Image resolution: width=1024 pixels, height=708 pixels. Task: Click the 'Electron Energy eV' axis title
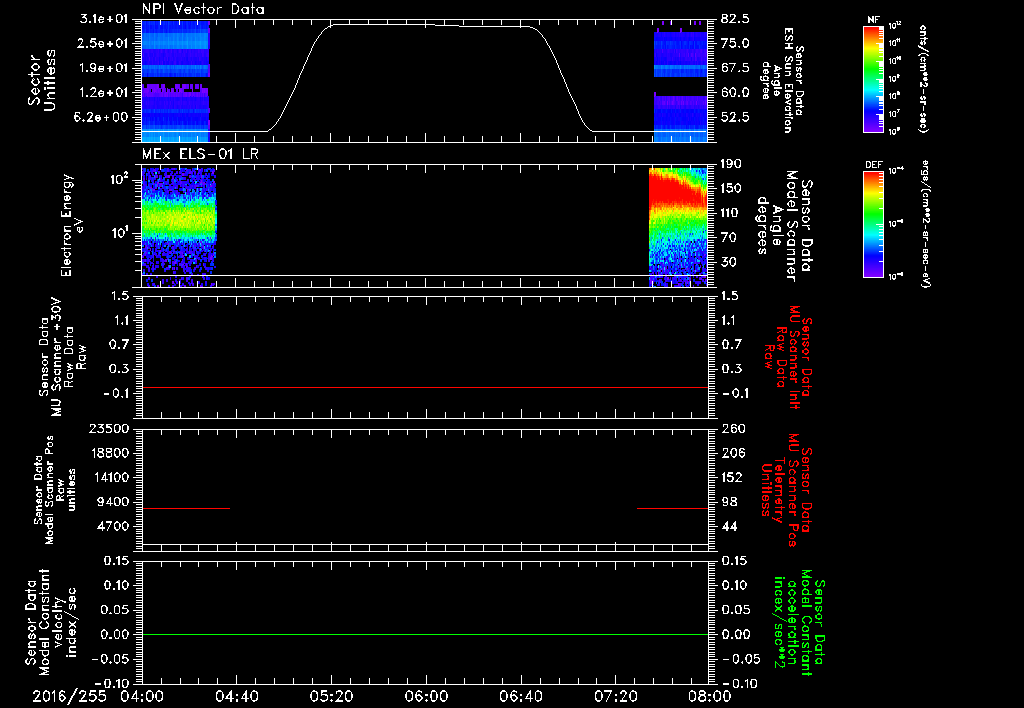[x=73, y=225]
